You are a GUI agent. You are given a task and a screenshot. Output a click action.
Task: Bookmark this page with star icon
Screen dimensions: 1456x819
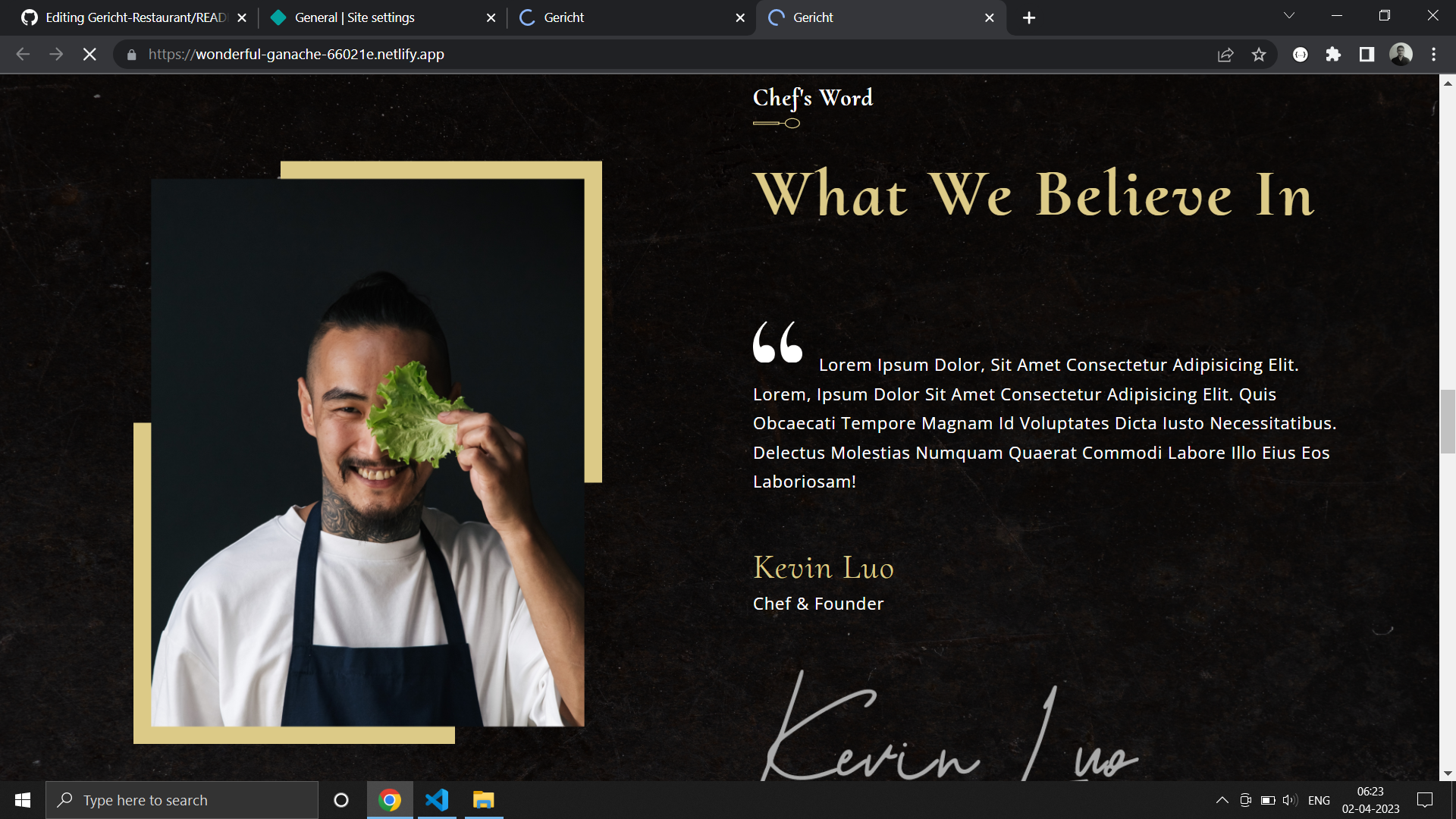(1259, 55)
